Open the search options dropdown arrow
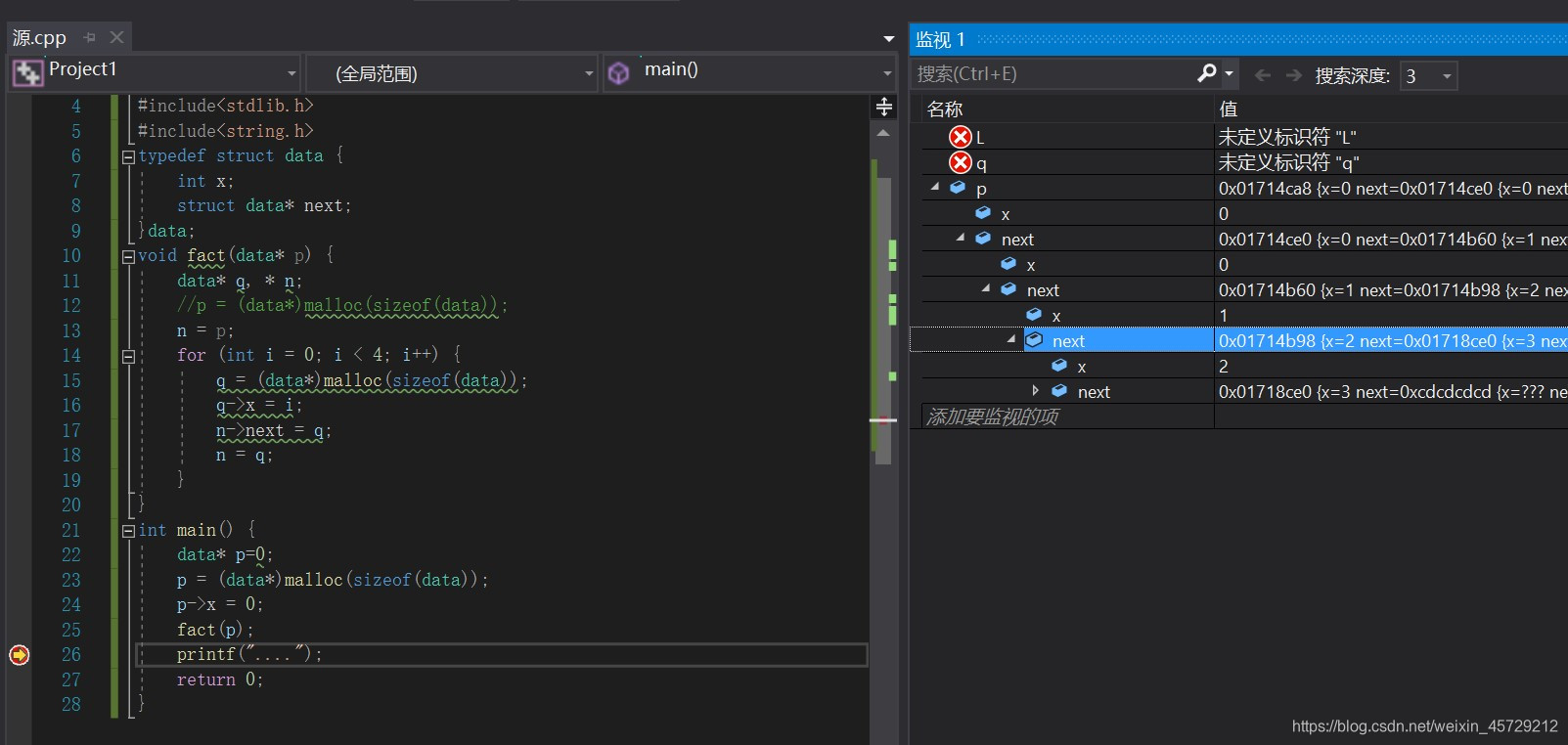Viewport: 1568px width, 745px height. coord(1230,73)
